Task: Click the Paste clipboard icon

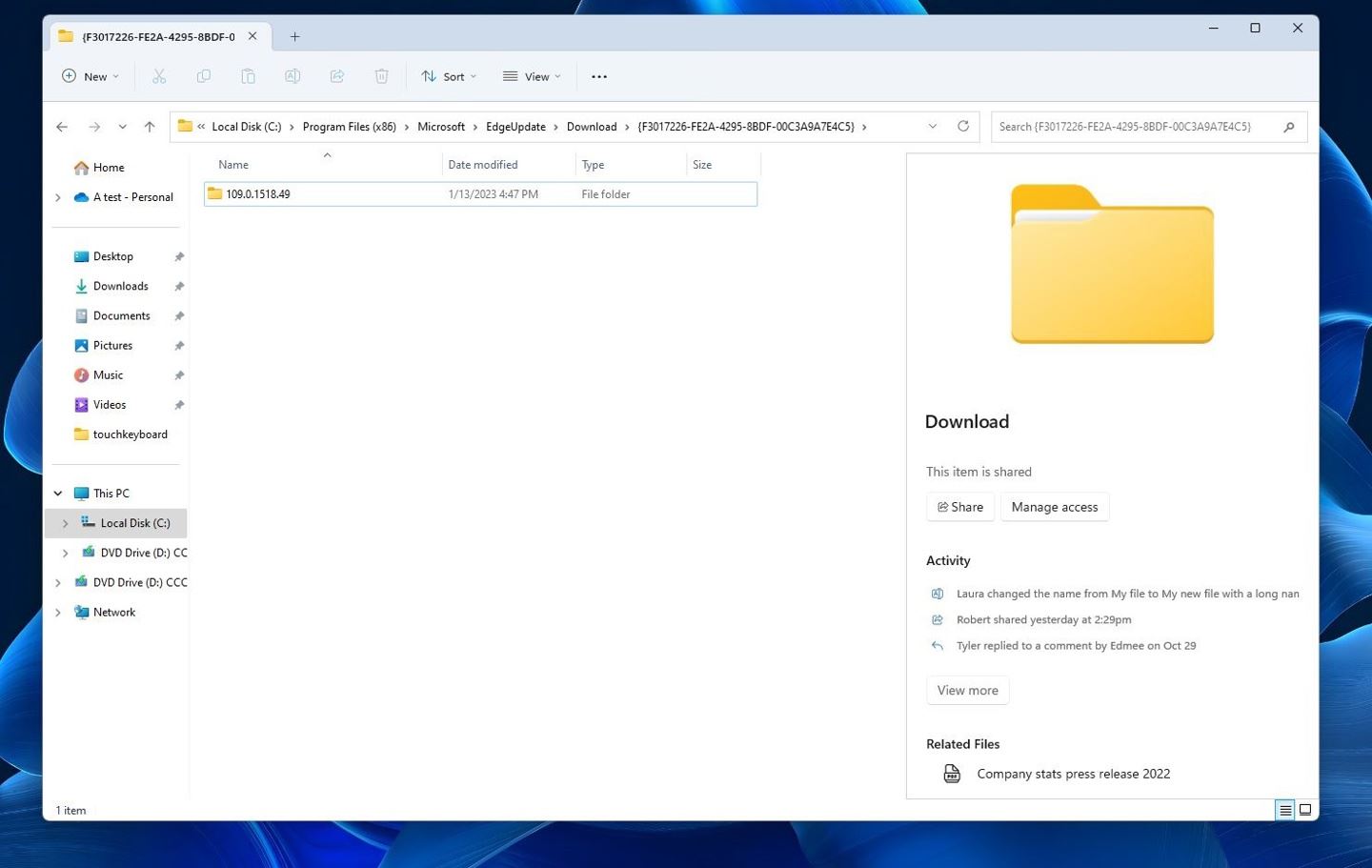Action: click(248, 76)
